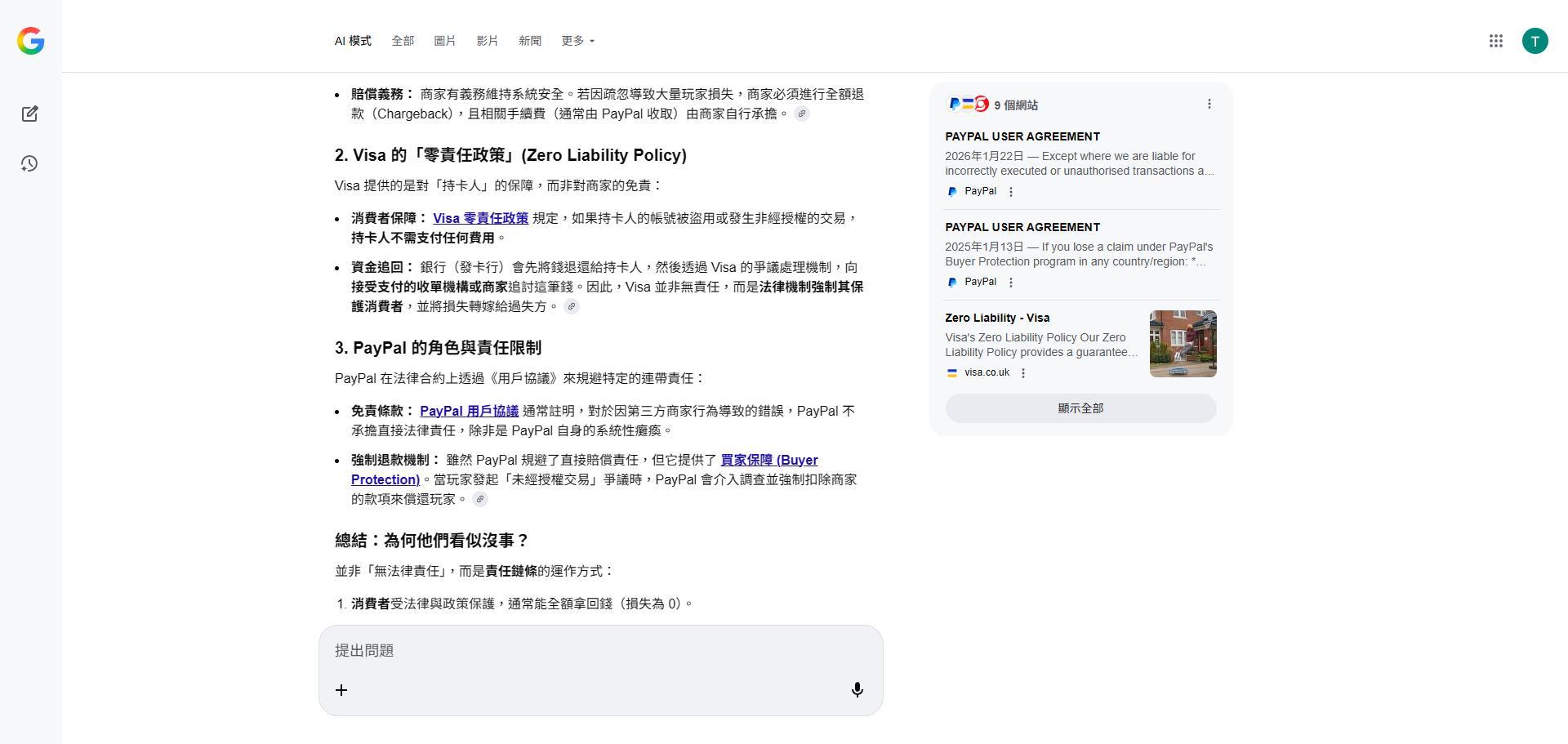The image size is (1568, 744).
Task: Click the plus icon in the question box
Action: (x=341, y=689)
